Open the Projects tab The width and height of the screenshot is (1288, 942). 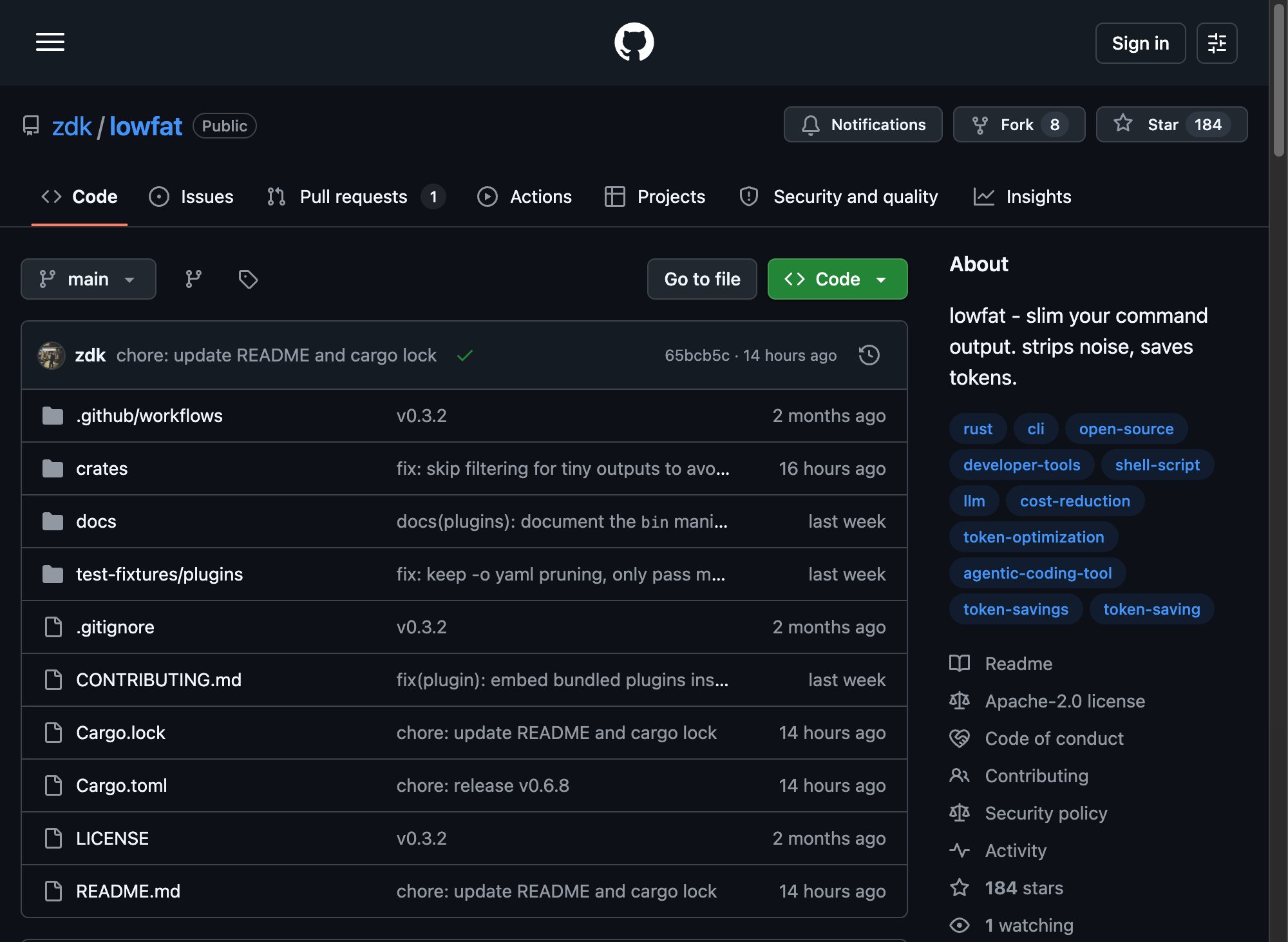coord(655,197)
